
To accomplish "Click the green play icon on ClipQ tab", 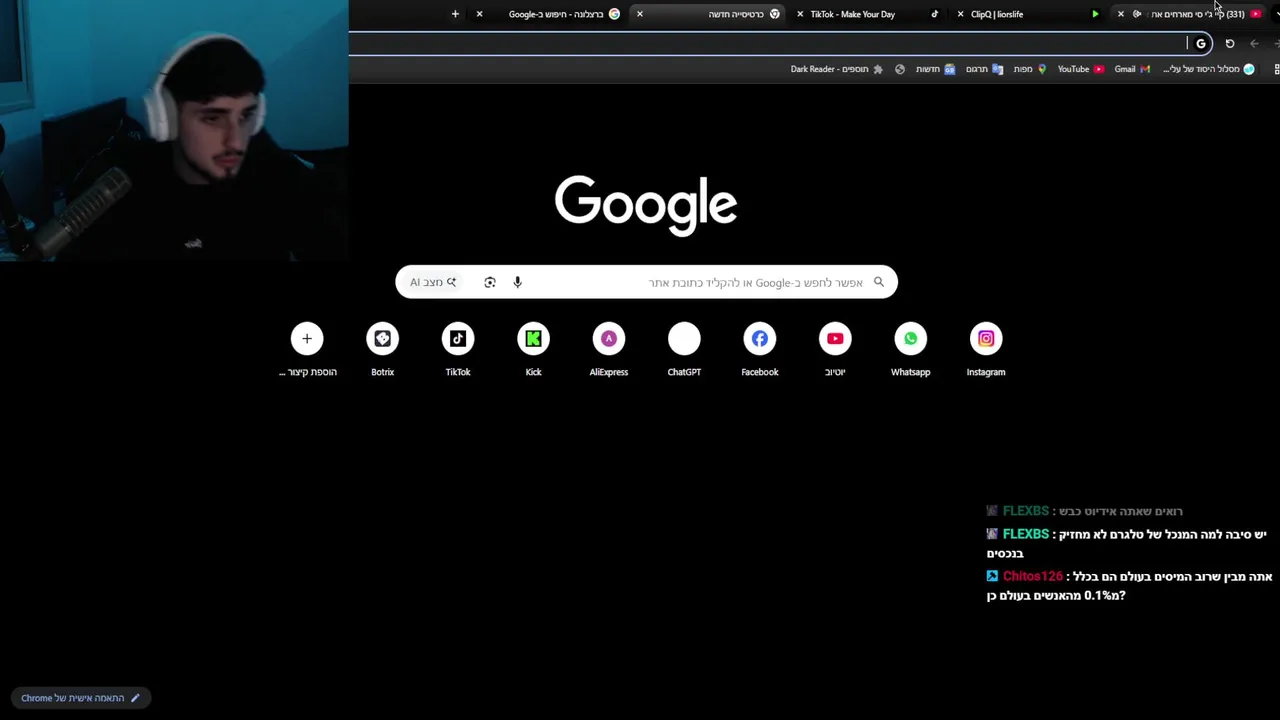I will [x=1095, y=14].
